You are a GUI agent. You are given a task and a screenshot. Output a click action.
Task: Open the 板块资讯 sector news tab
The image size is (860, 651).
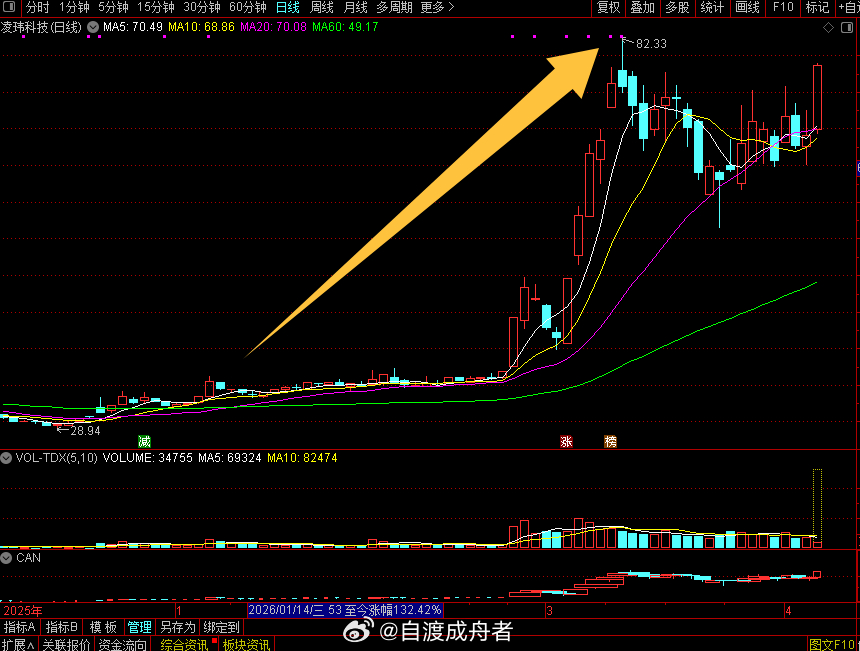coord(246,644)
